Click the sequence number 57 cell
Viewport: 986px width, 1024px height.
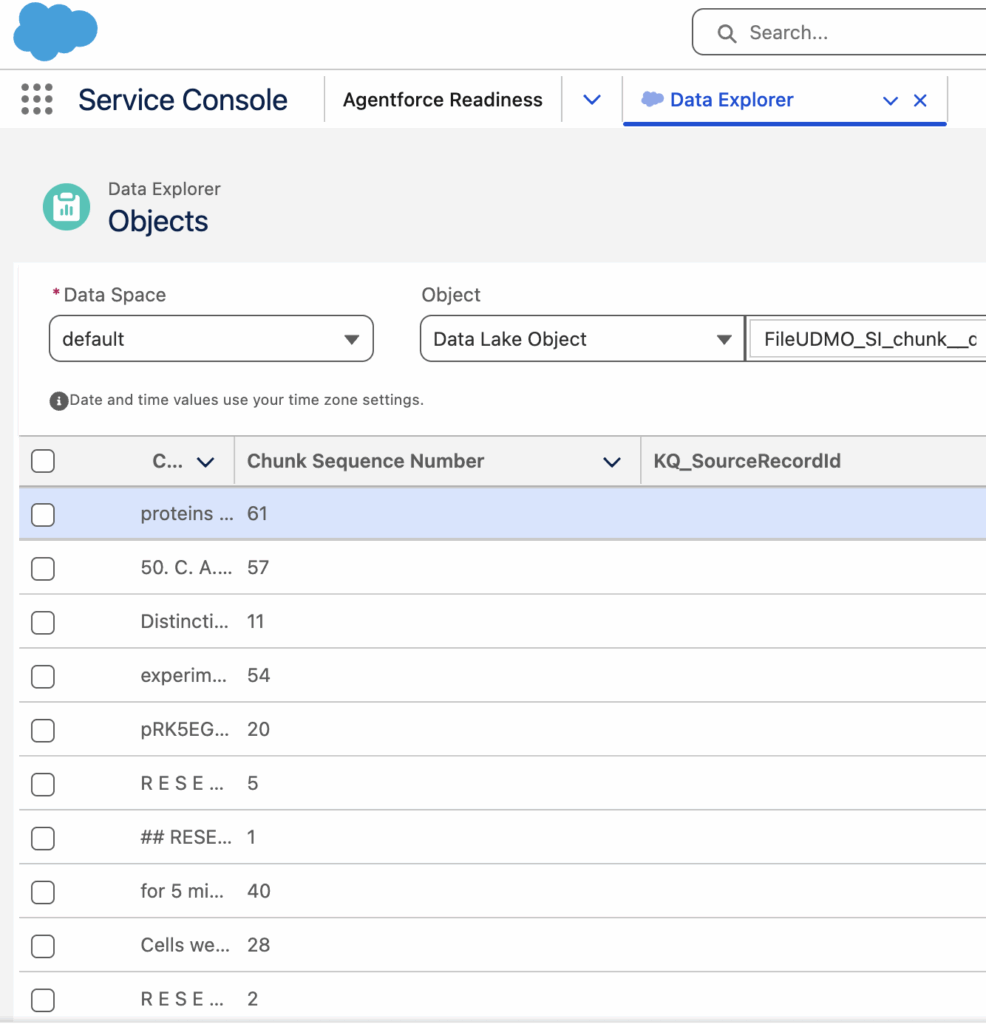click(258, 568)
